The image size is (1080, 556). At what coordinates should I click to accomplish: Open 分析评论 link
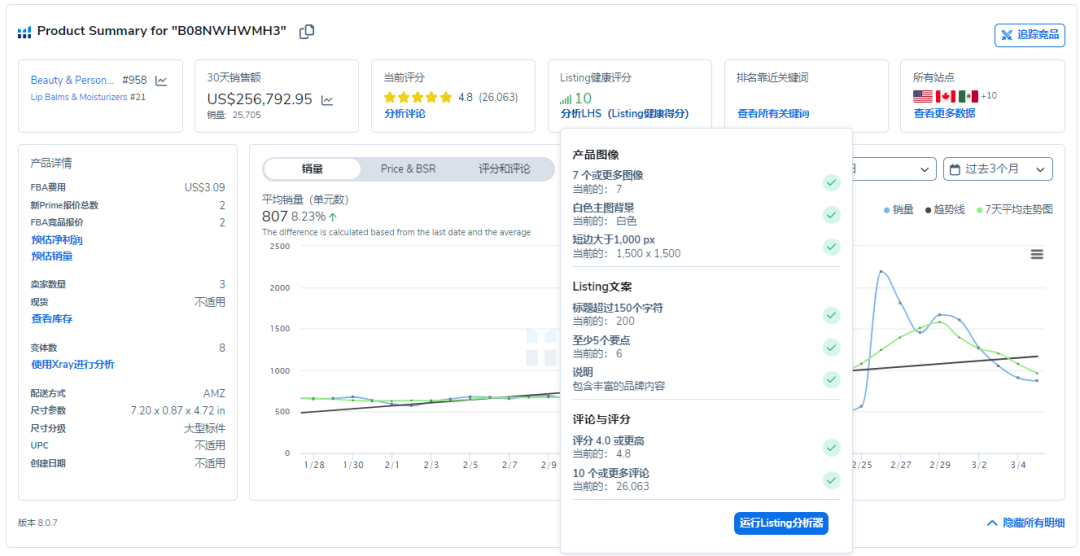click(404, 114)
